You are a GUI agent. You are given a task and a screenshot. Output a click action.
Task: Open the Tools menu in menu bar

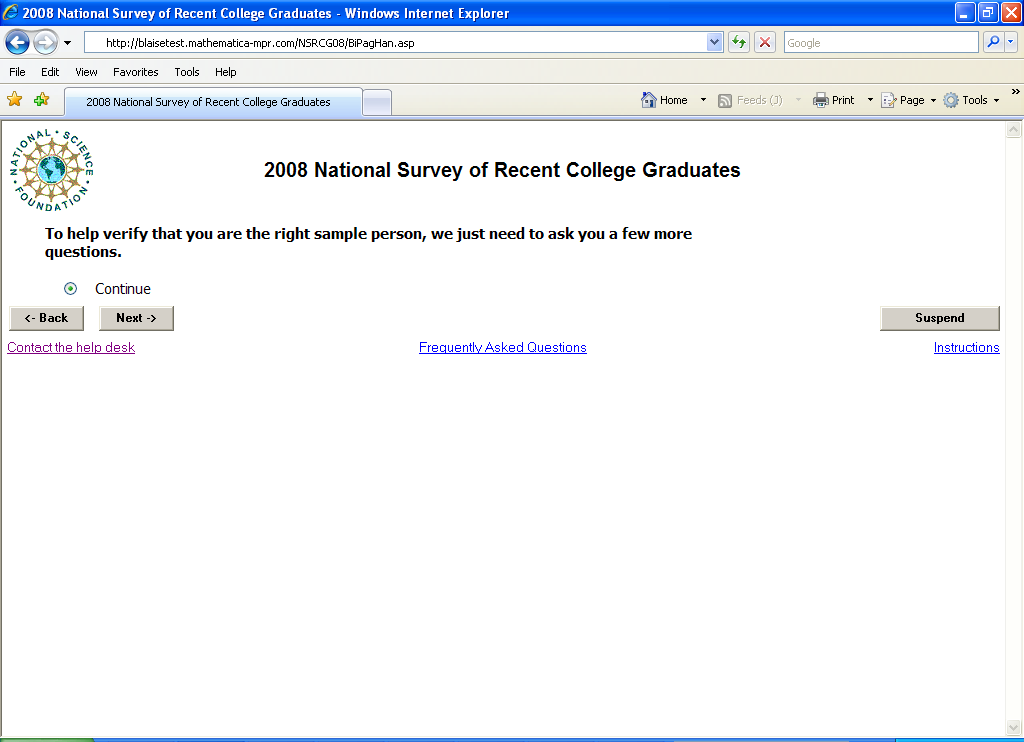pyautogui.click(x=187, y=72)
